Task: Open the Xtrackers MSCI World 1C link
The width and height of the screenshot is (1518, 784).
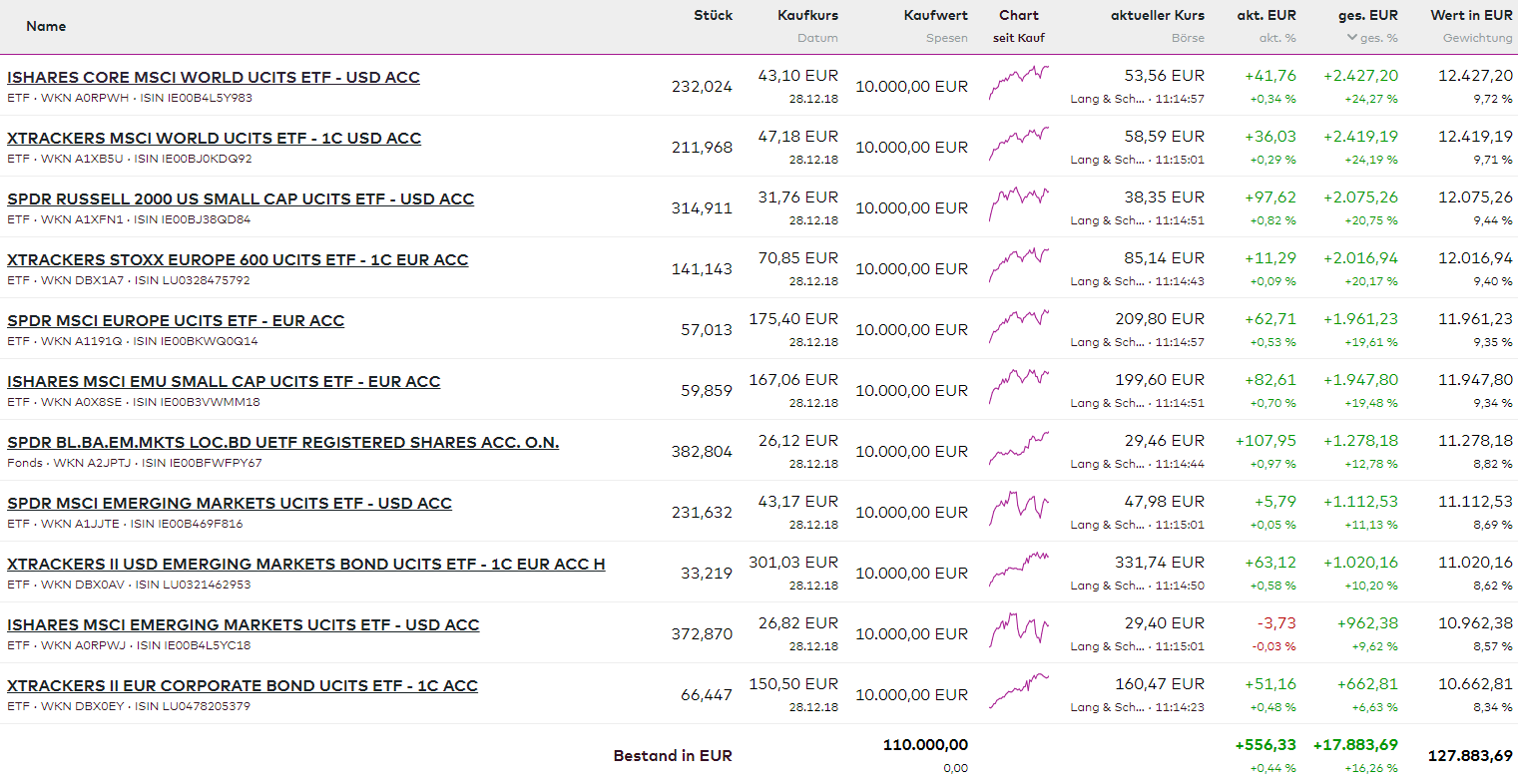Action: point(214,139)
